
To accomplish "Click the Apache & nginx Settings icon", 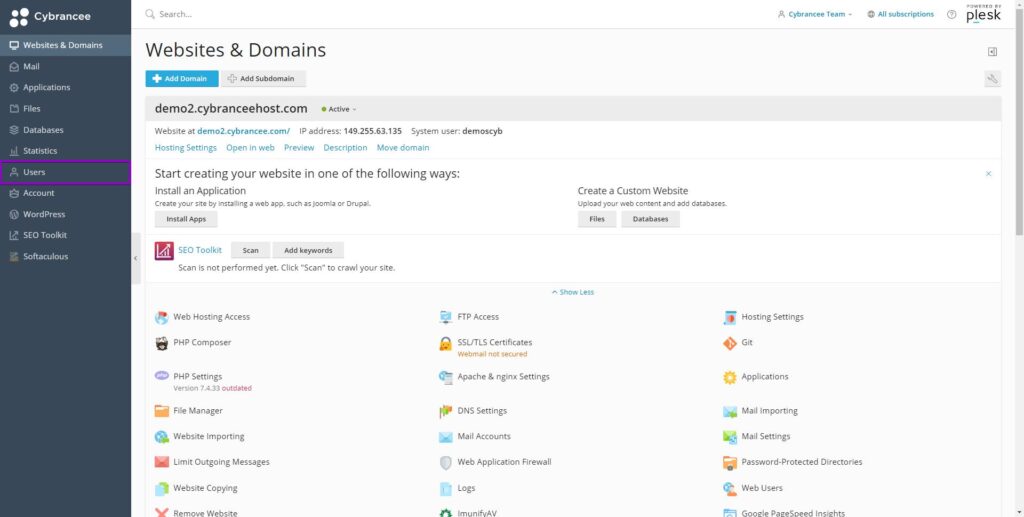I will tap(445, 377).
